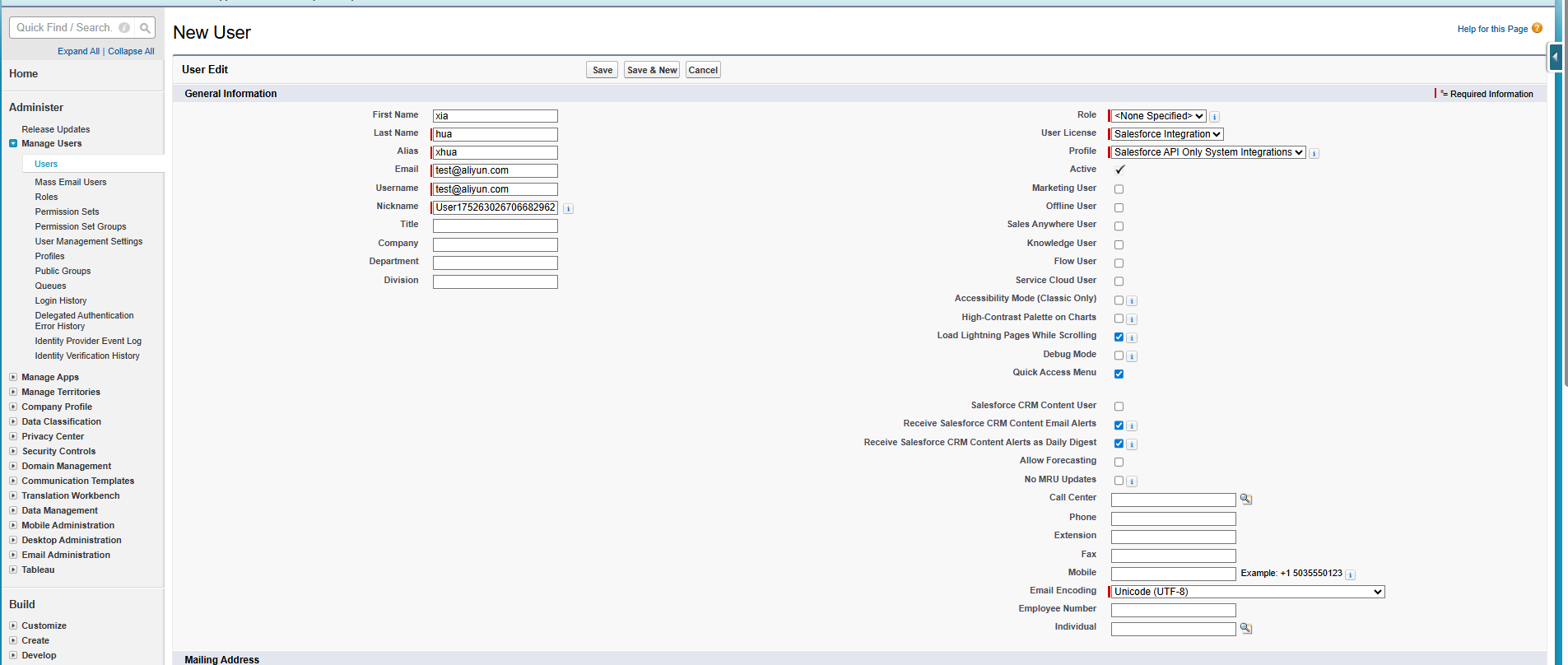Expand the Manage Apps section
Image resolution: width=1568 pixels, height=665 pixels.
(x=13, y=377)
